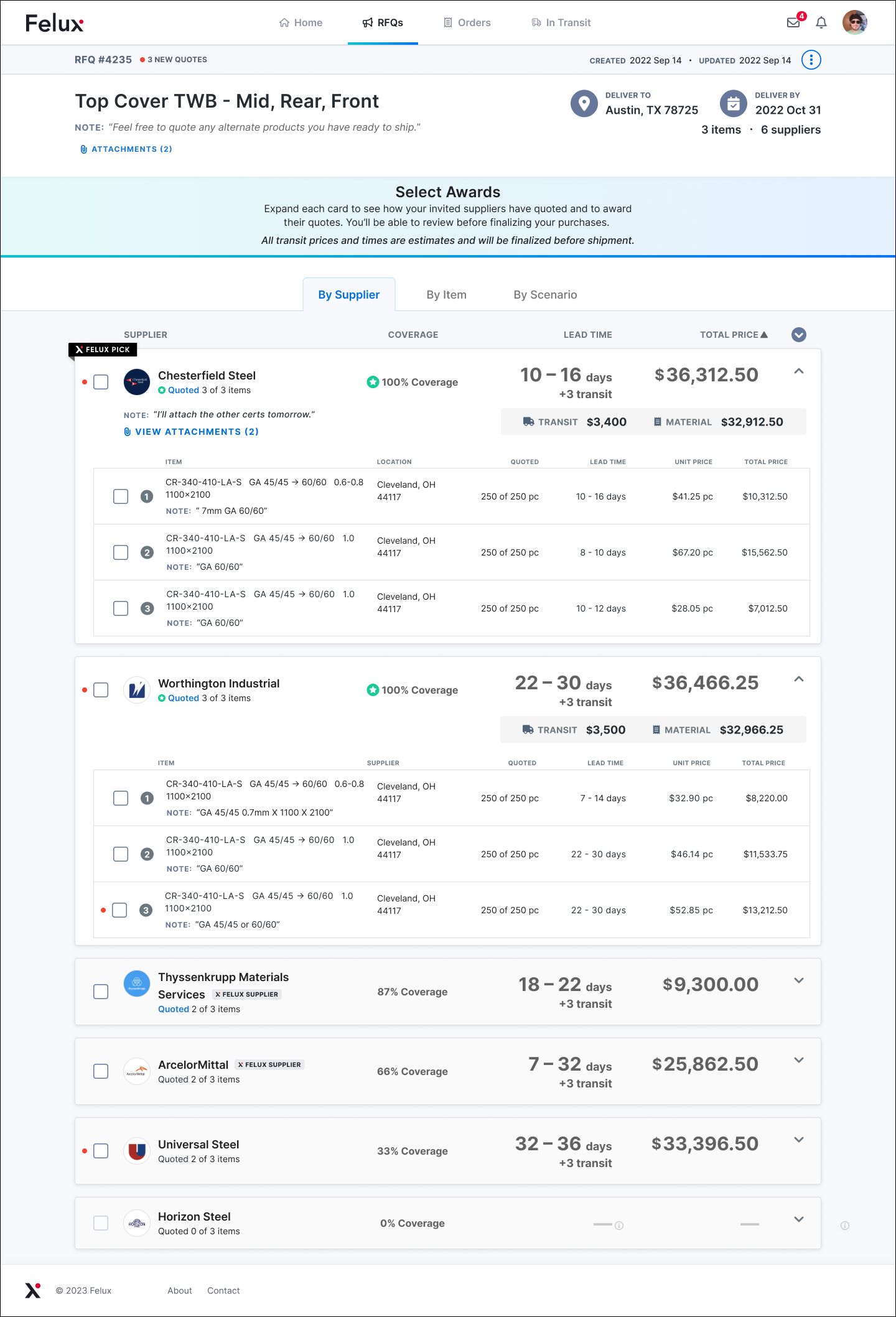896x1317 pixels.
Task: Click the Thyssenkrupp Materials logo
Action: 137,984
